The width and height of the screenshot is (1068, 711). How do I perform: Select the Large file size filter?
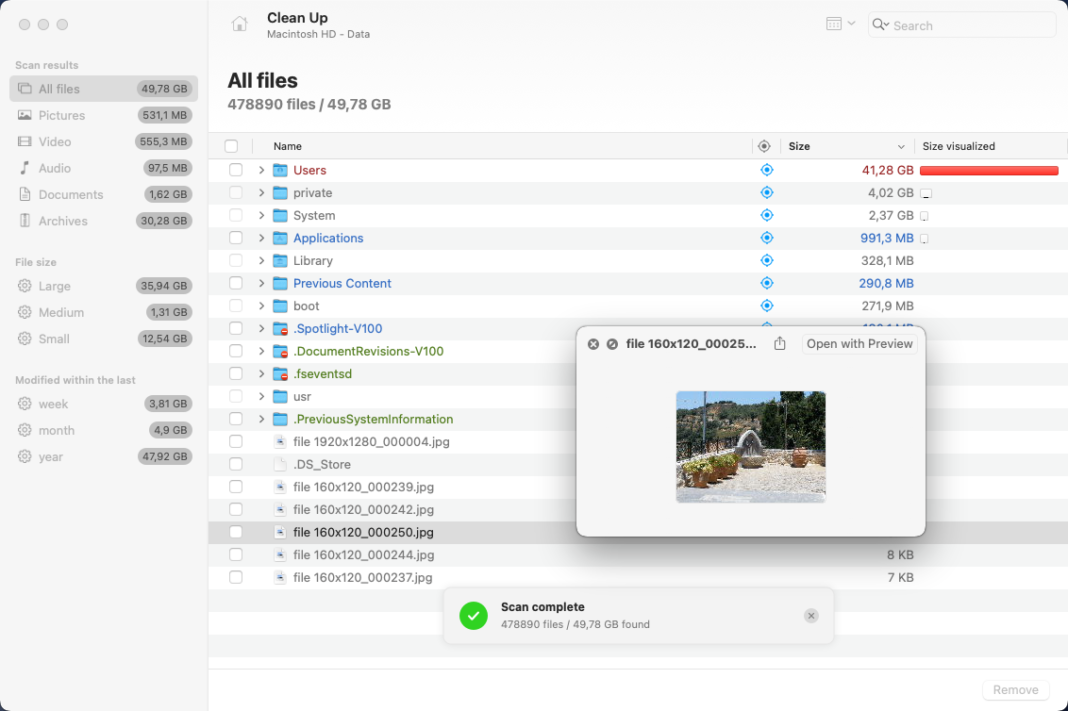tap(55, 285)
